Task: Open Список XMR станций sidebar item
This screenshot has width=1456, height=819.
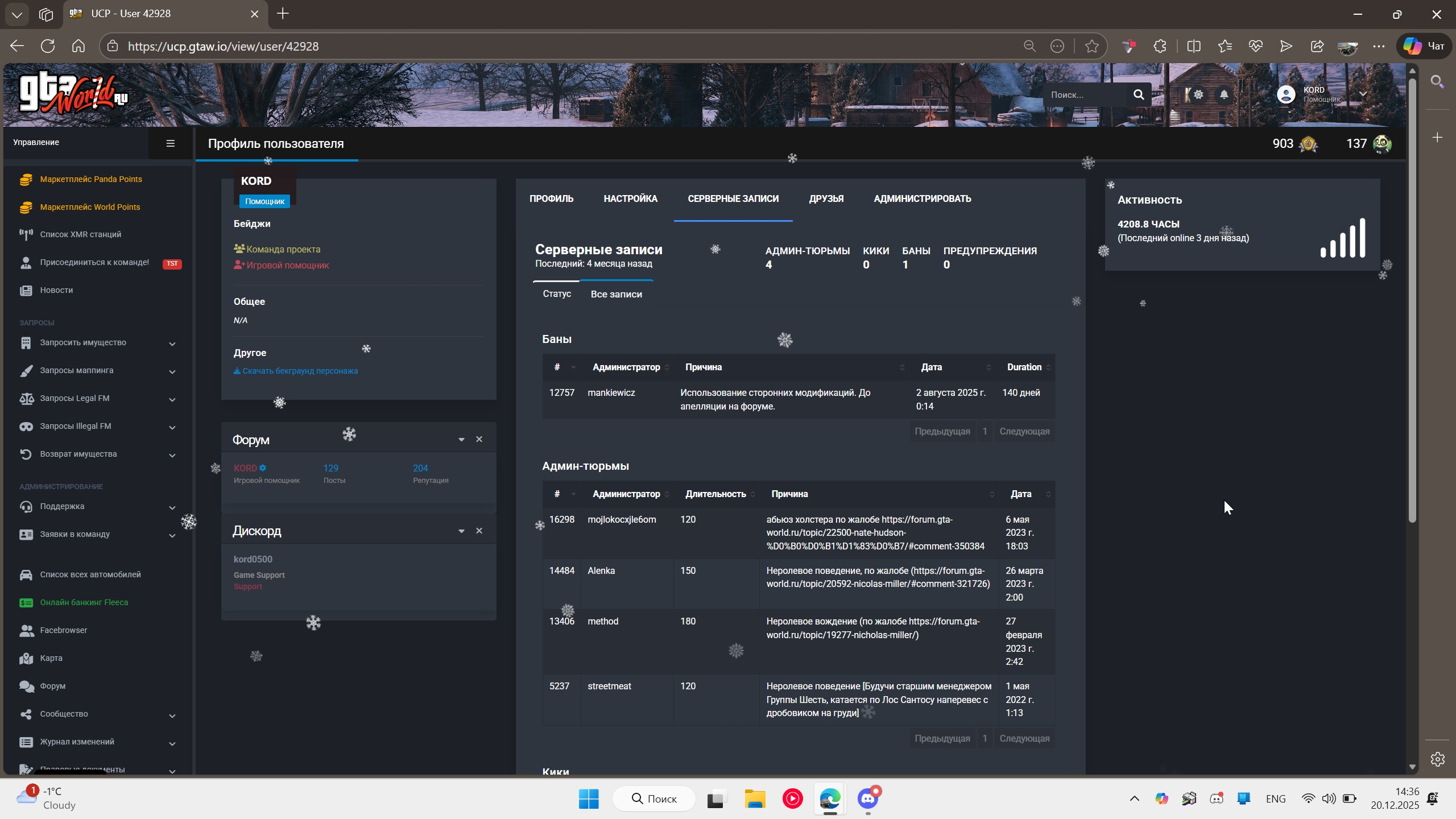Action: (x=80, y=234)
